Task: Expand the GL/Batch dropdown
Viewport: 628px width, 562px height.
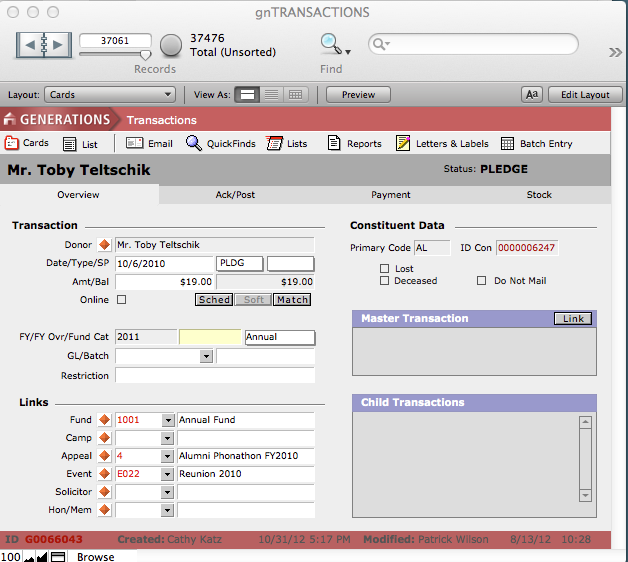Action: tap(206, 356)
